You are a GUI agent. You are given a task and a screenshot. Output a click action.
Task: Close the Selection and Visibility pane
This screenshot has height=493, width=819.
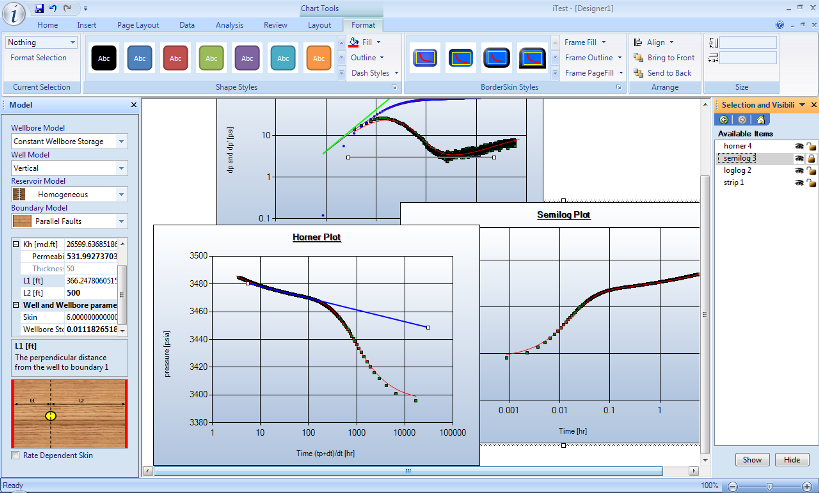813,105
